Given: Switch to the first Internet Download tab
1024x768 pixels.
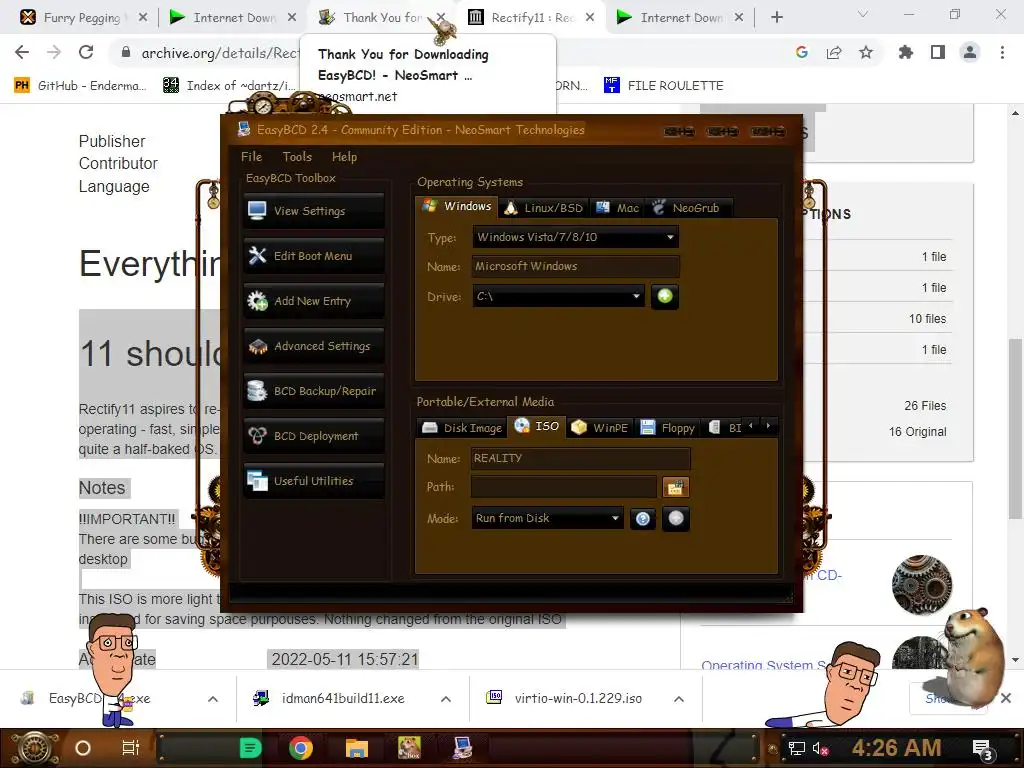Looking at the screenshot, I should tap(232, 18).
